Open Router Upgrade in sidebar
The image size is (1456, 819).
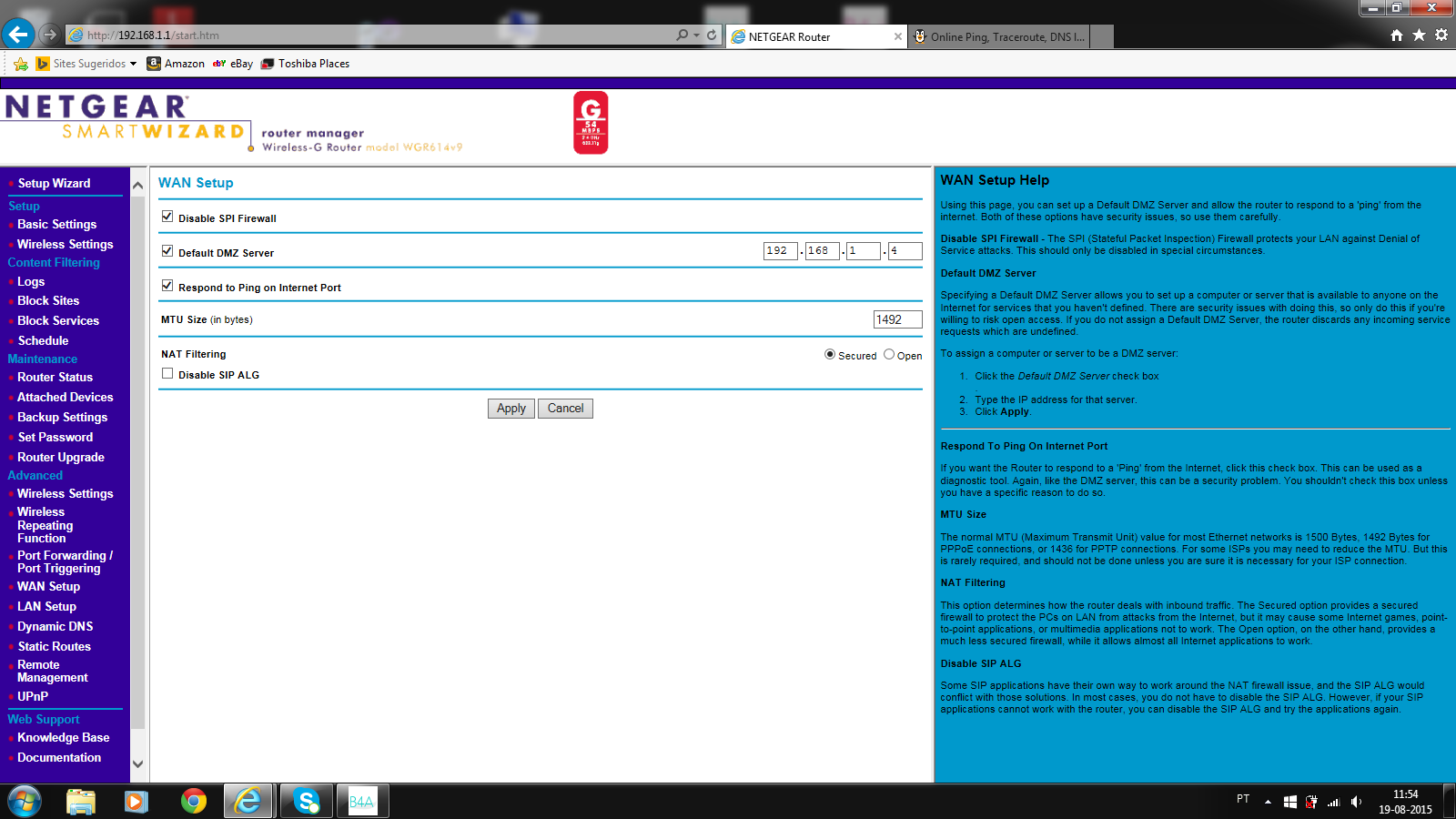[61, 457]
